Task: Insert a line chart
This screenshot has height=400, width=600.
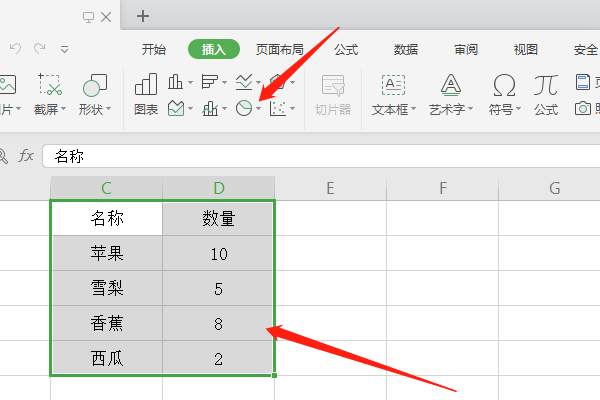Action: coord(244,82)
